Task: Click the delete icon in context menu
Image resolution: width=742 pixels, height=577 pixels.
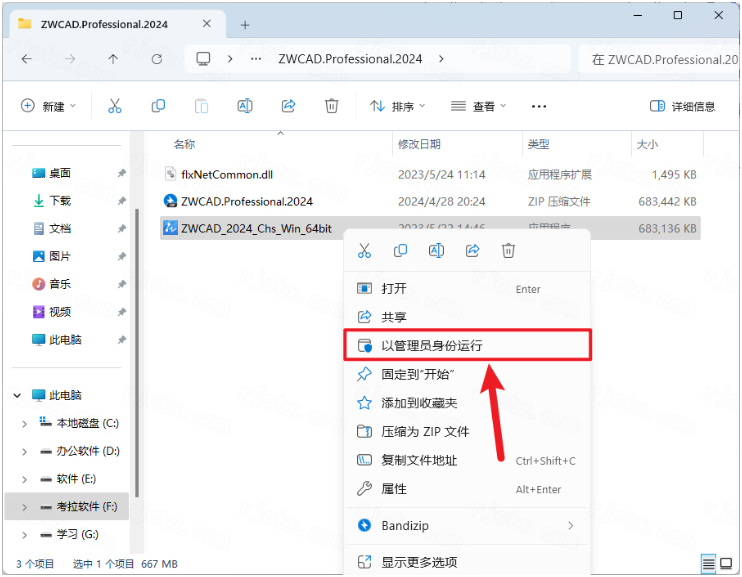Action: [508, 251]
